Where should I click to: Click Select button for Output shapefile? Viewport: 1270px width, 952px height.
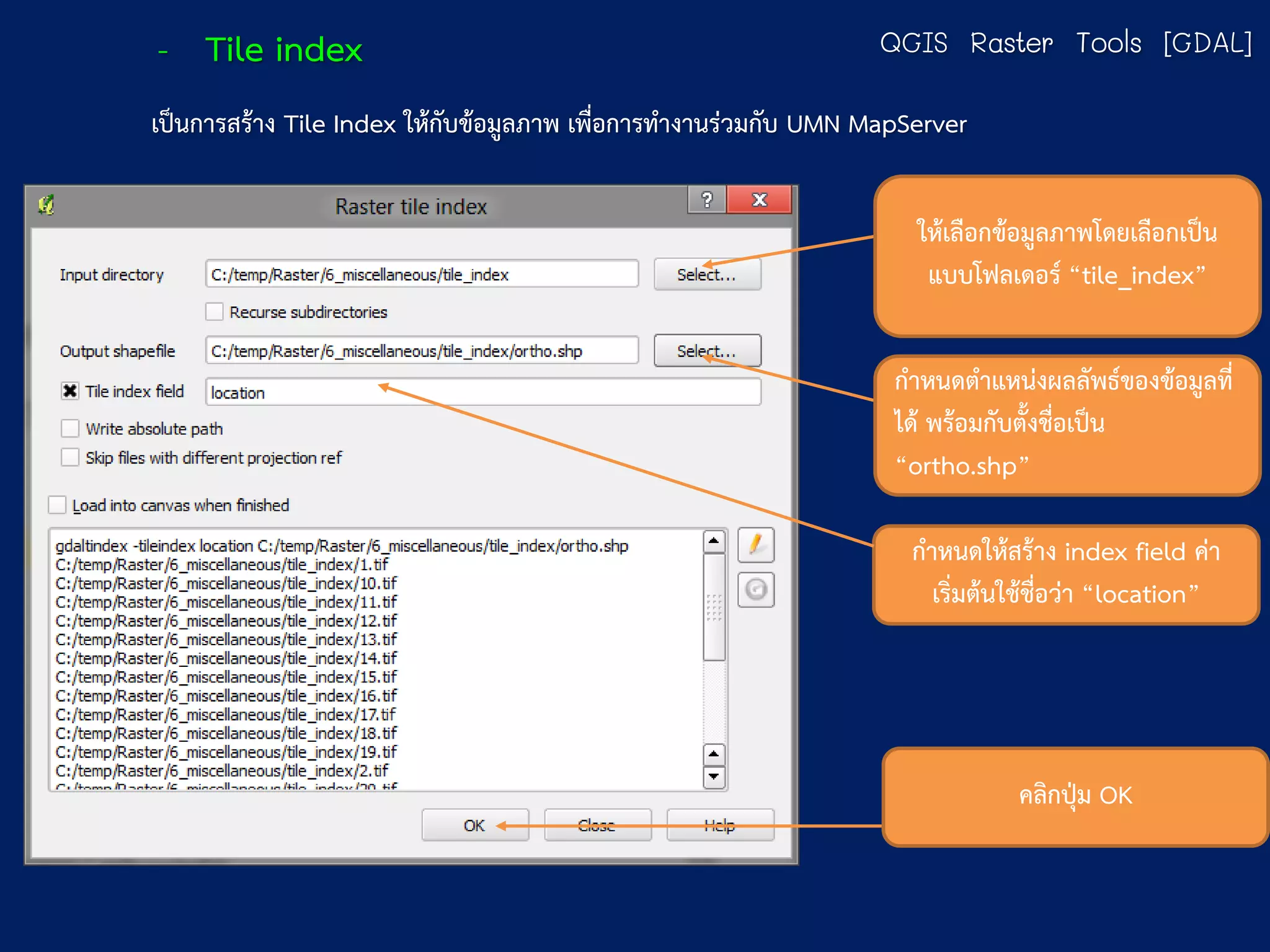click(x=708, y=351)
